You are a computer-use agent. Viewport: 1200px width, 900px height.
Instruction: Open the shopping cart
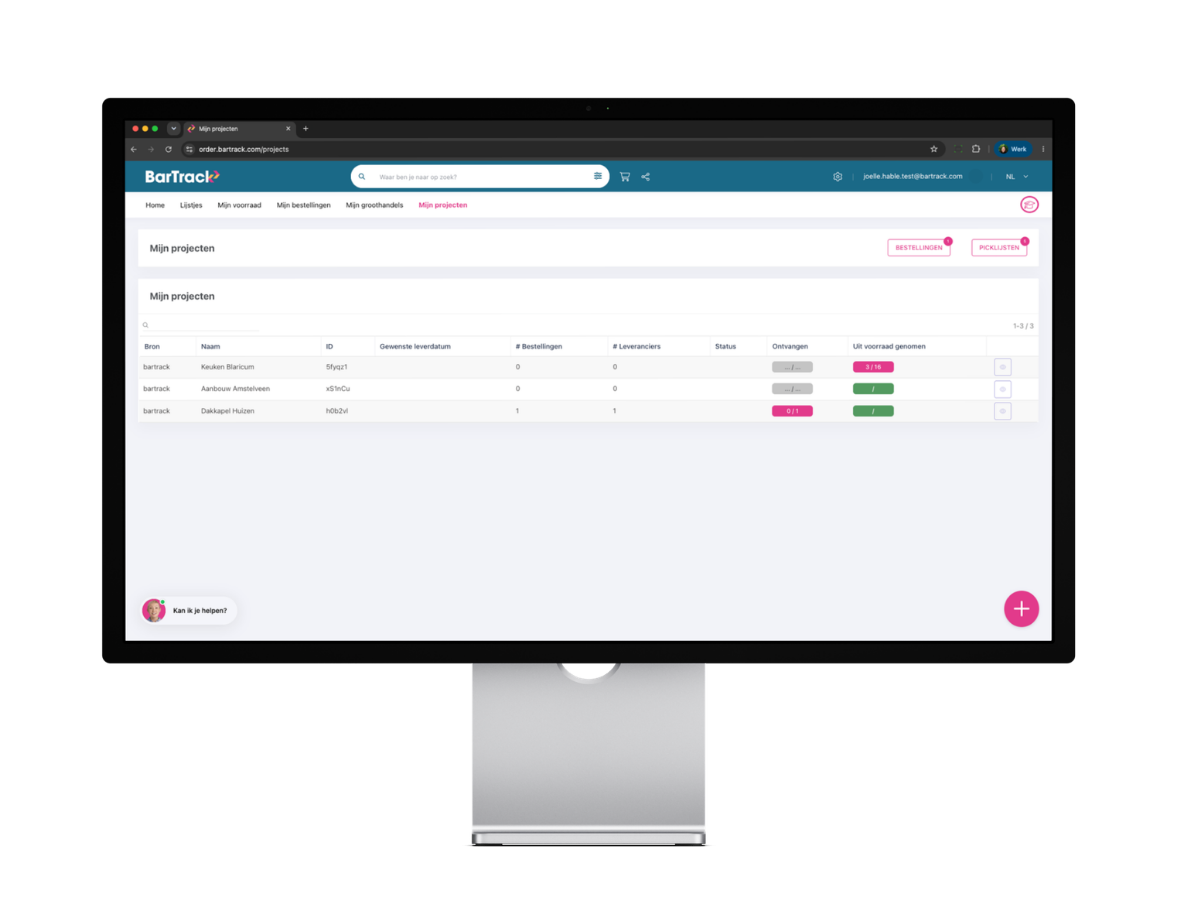[x=625, y=177]
